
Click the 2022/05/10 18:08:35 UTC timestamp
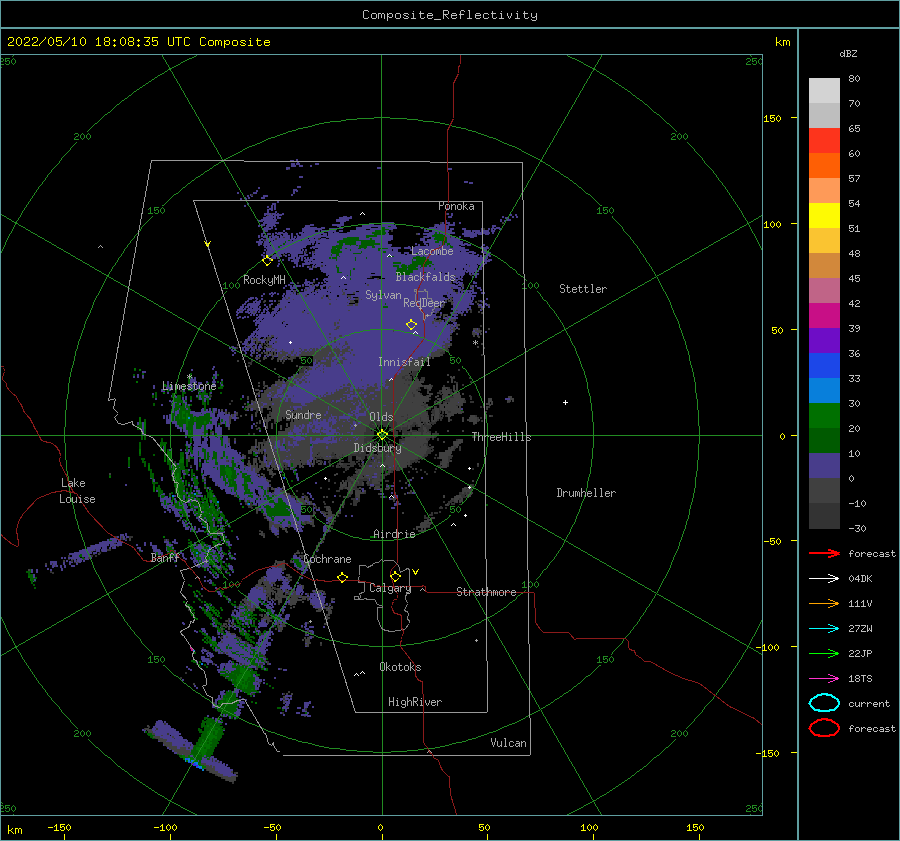click(99, 42)
